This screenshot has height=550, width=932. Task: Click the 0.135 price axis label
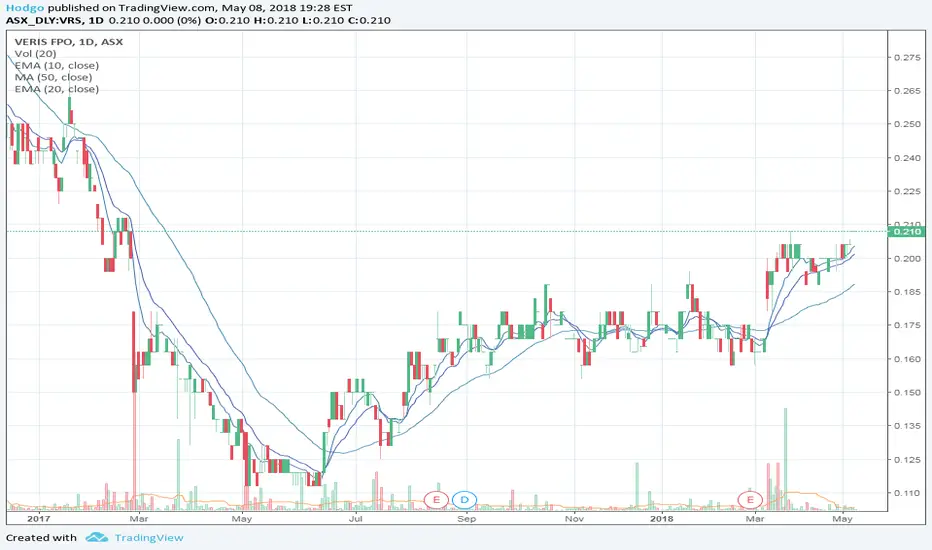pos(907,426)
